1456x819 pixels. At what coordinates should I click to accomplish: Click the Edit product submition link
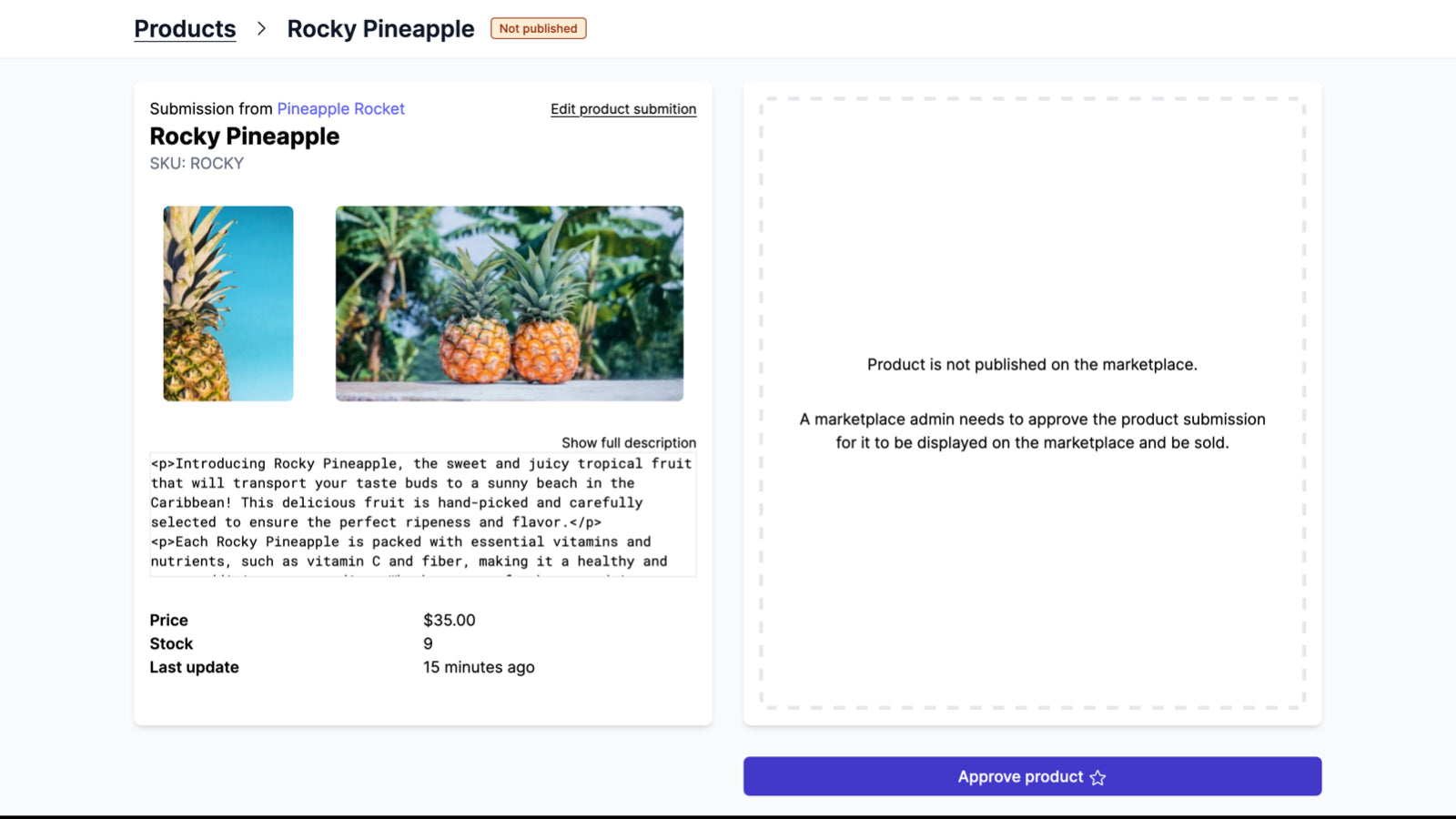pyautogui.click(x=622, y=108)
